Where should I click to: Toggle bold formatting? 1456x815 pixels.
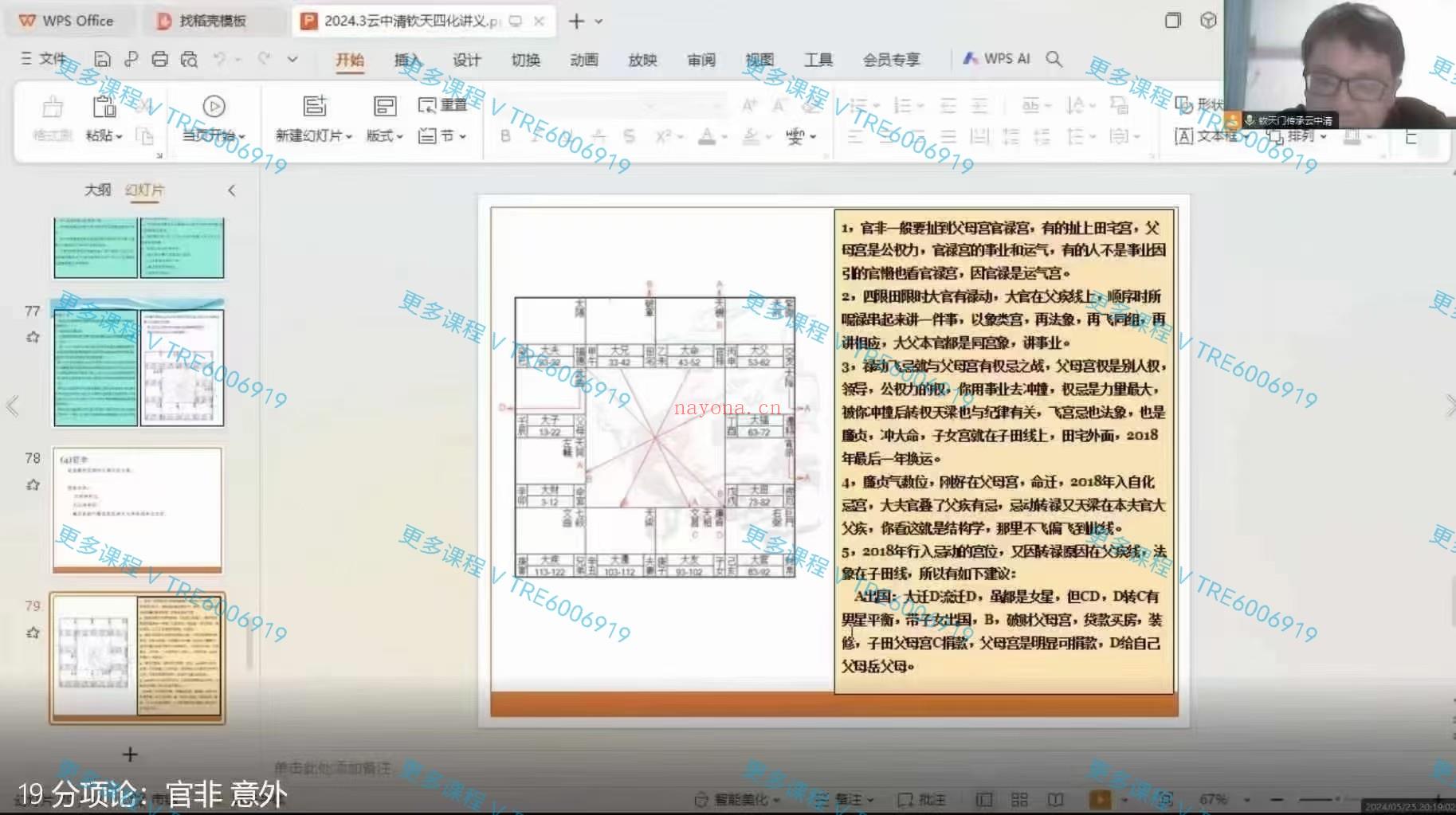pos(505,136)
